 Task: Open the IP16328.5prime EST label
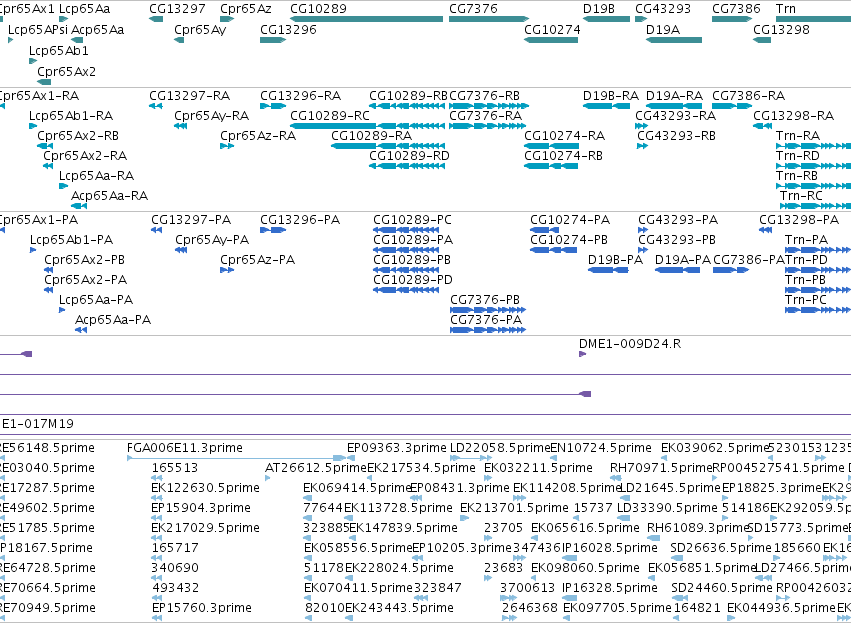pyautogui.click(x=610, y=588)
